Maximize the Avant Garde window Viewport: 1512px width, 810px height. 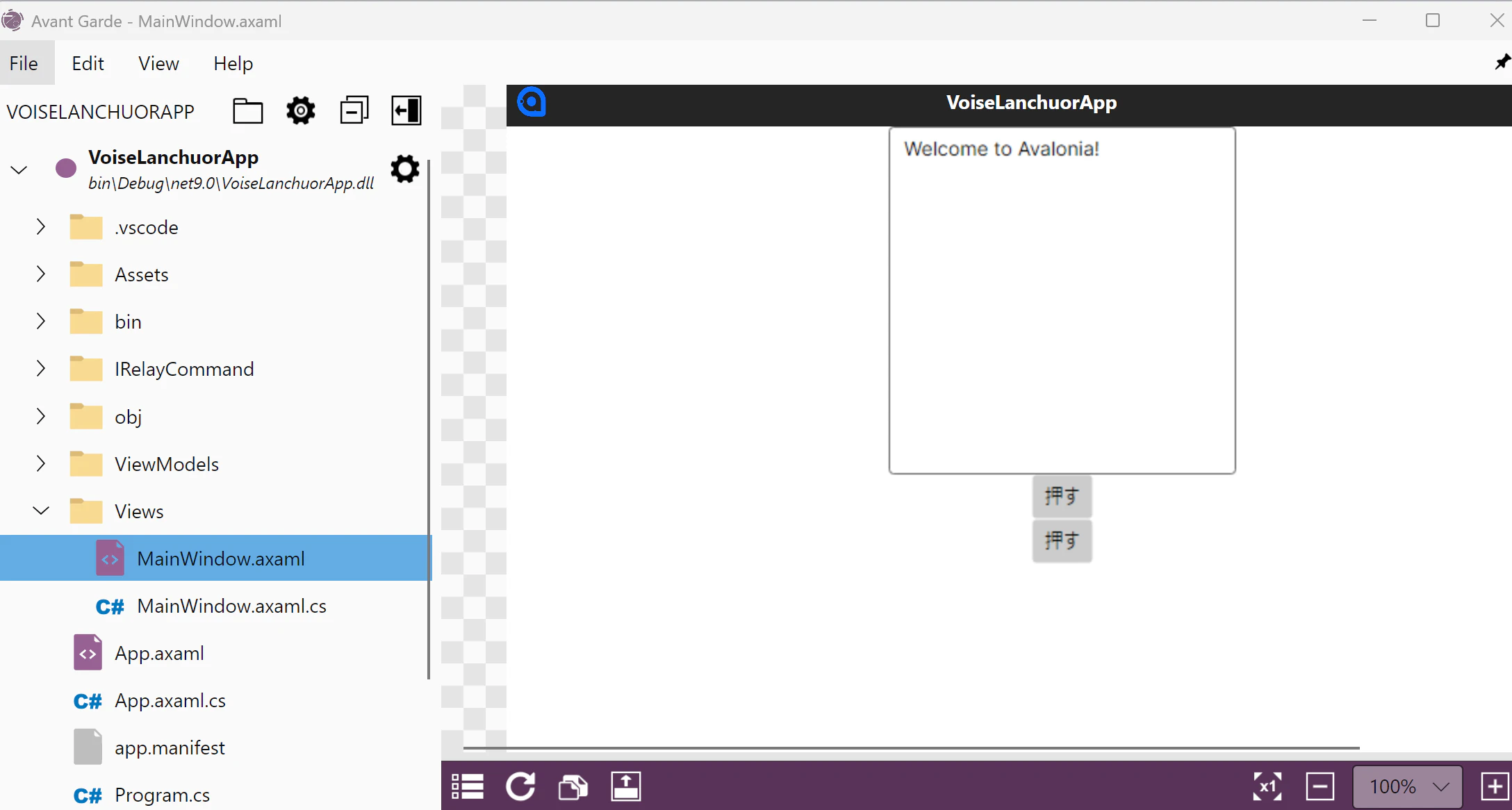tap(1433, 21)
